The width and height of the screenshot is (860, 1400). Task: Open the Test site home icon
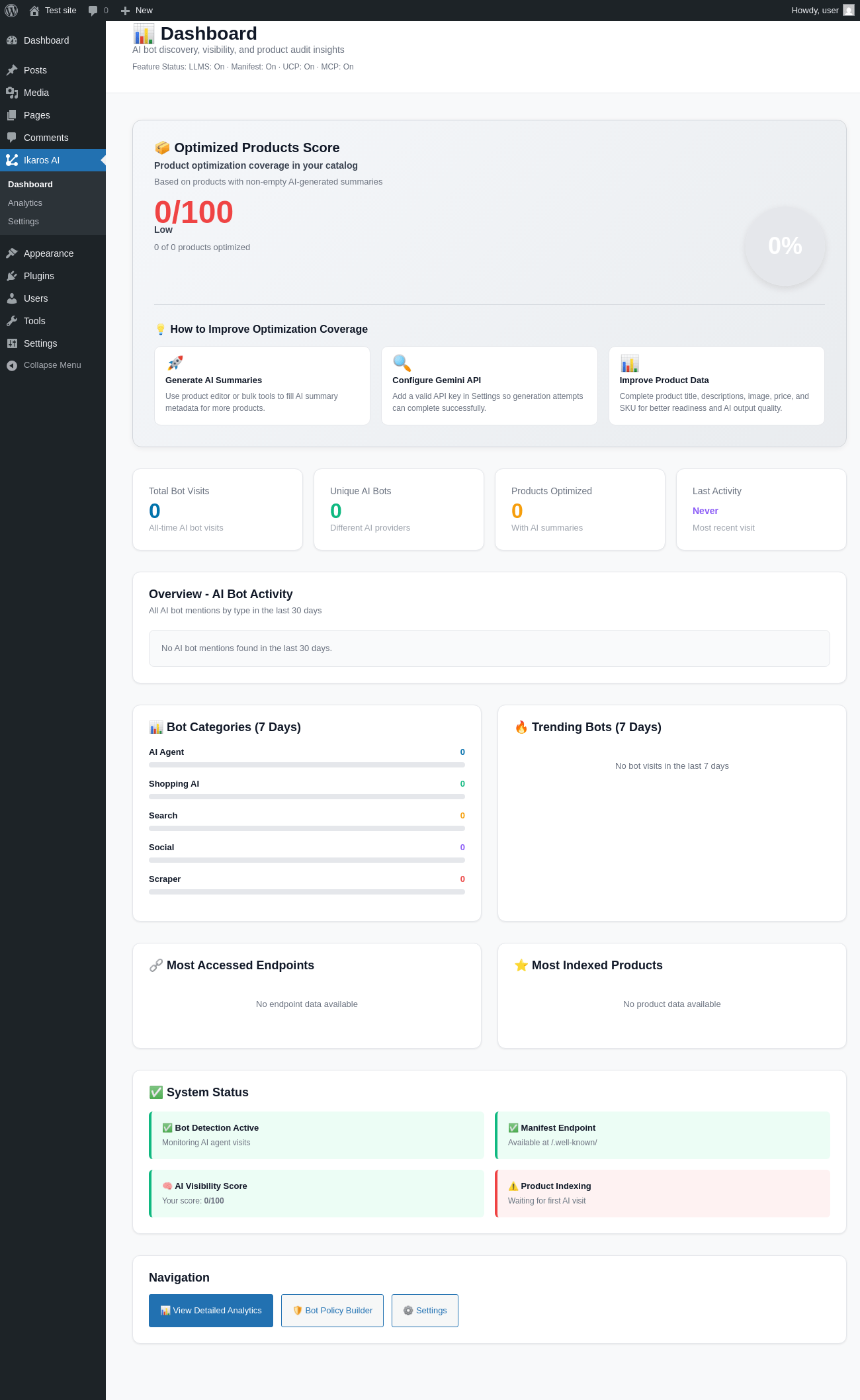coord(34,11)
